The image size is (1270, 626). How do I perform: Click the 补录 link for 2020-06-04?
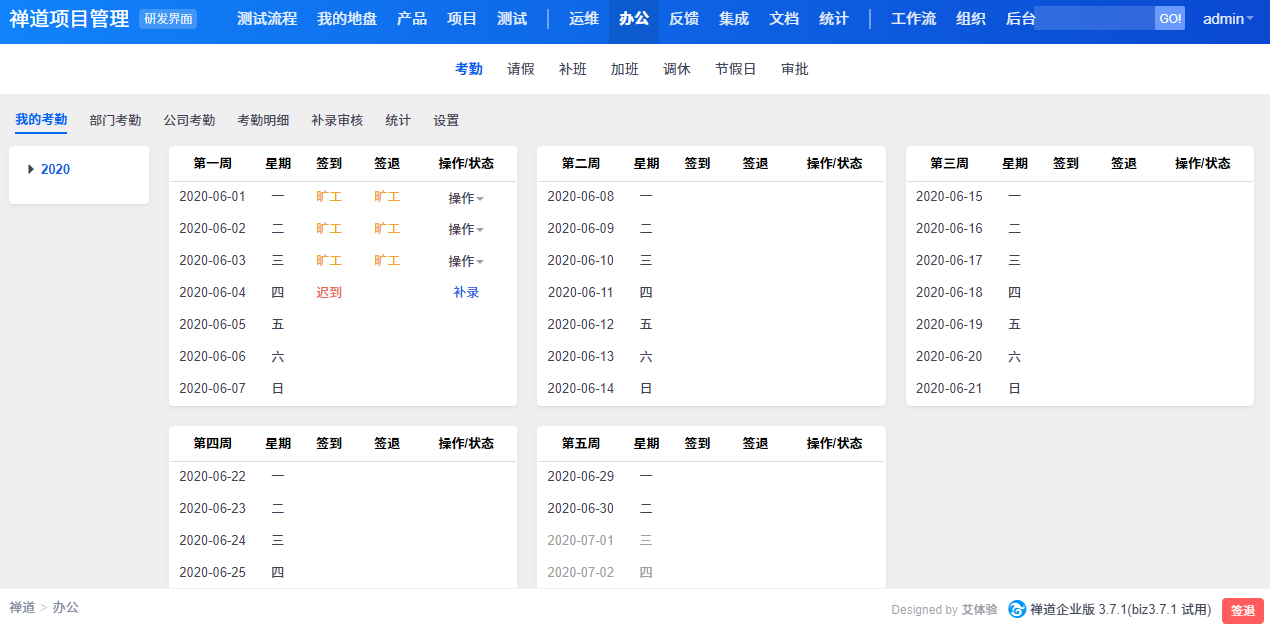(x=466, y=293)
